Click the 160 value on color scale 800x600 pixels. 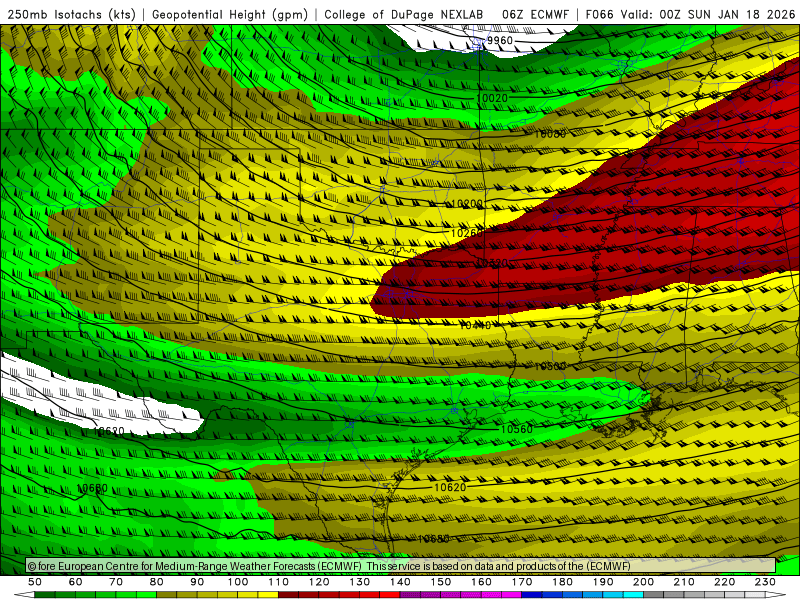481,582
